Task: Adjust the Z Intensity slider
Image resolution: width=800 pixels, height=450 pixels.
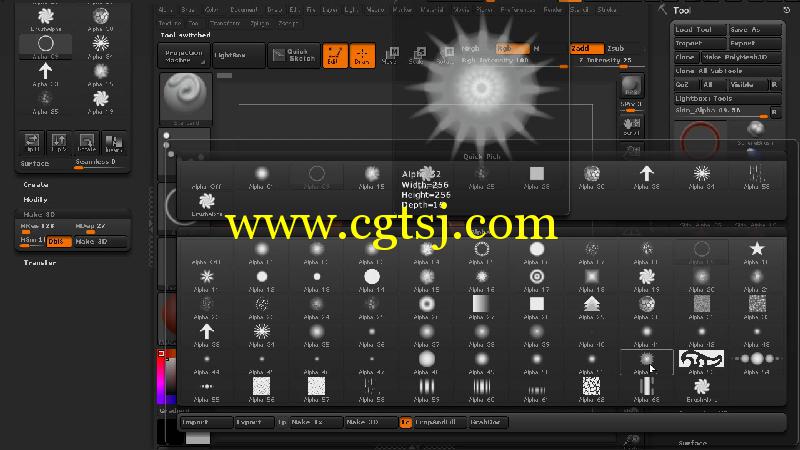Action: [x=610, y=61]
